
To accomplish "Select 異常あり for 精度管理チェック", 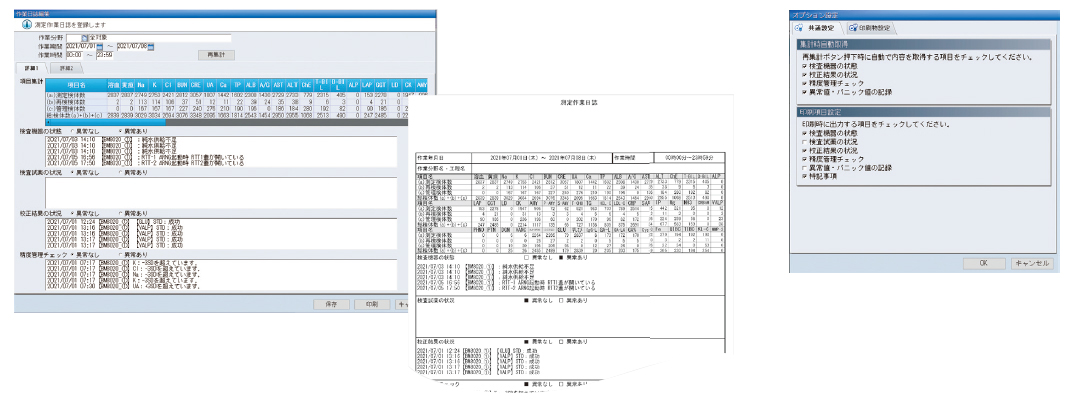I will click(120, 256).
